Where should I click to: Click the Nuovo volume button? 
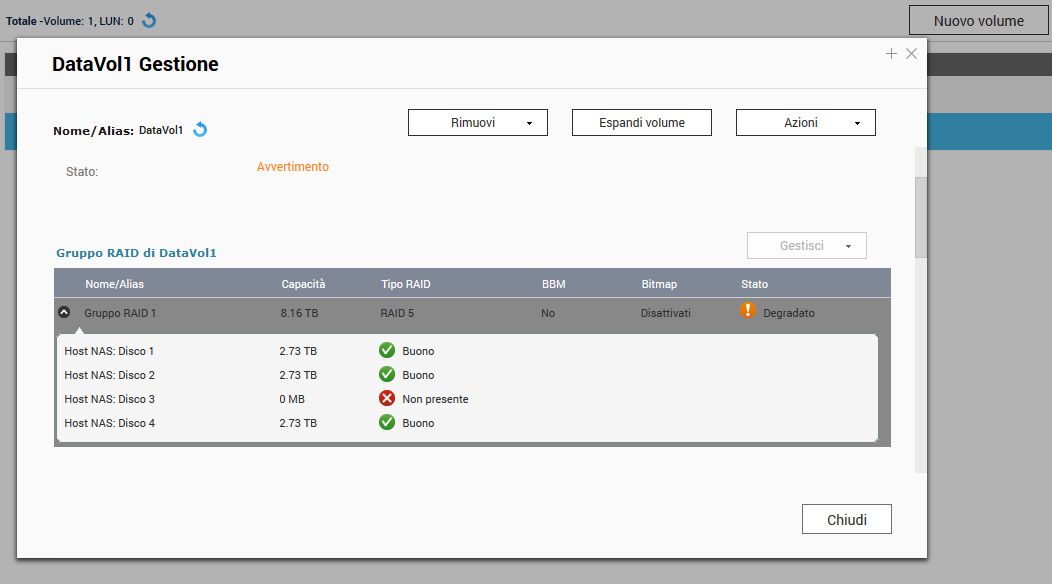(978, 21)
